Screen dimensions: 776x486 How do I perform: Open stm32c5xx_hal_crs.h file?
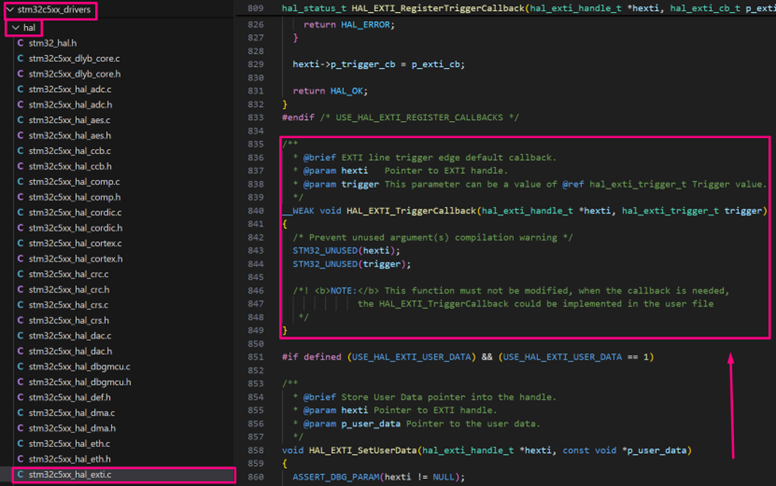pyautogui.click(x=69, y=320)
